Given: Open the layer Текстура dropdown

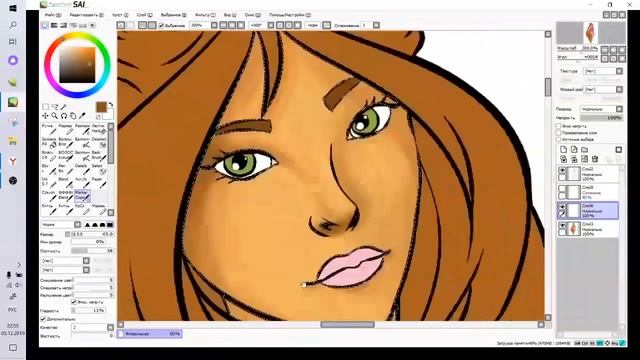Looking at the screenshot, I should 619,71.
